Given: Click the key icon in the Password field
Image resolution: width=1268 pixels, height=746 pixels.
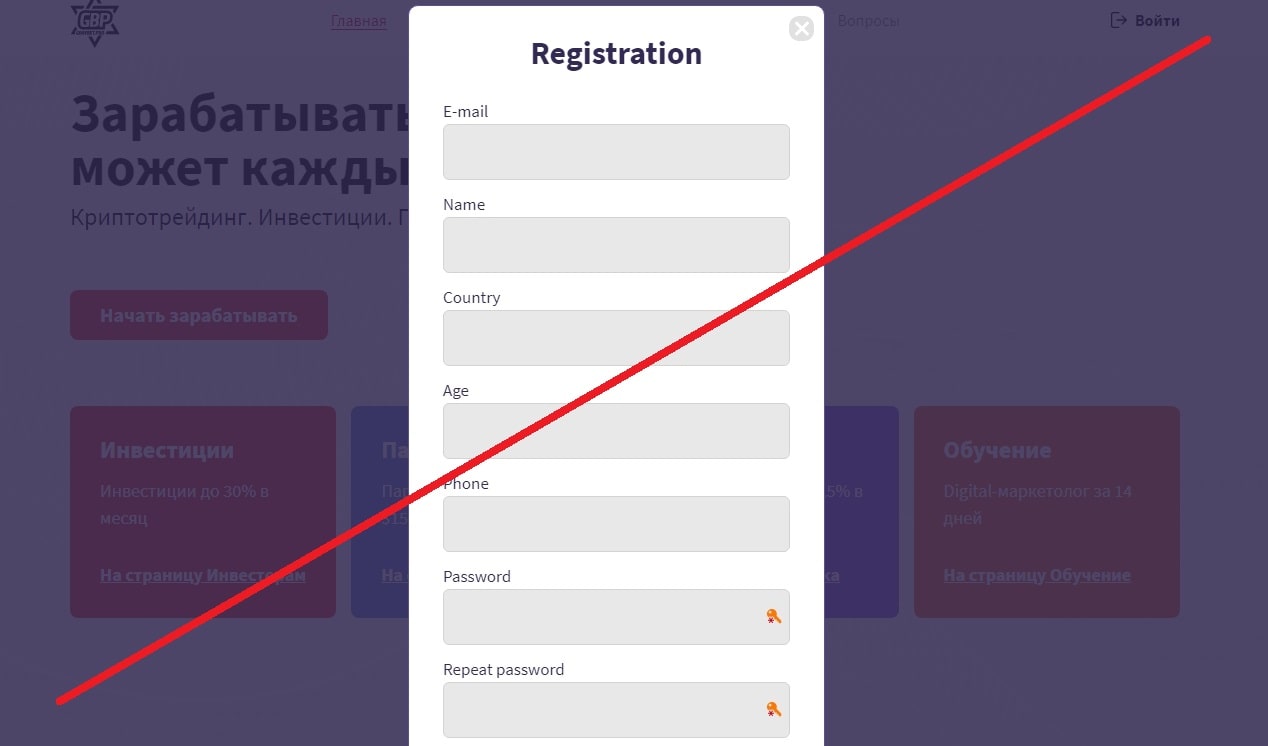Looking at the screenshot, I should coord(773,617).
